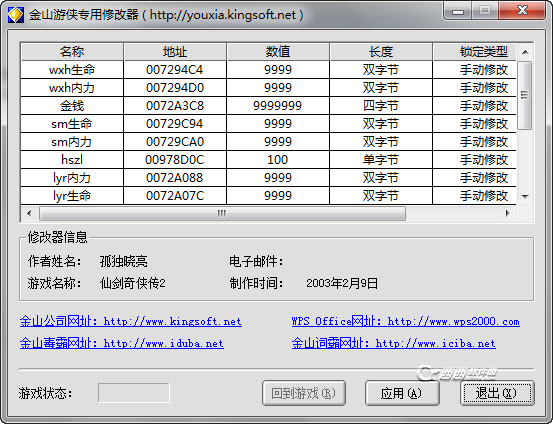Viewport: 553px width, 424px height.
Task: Open the 金山公司网址 kingsoft.net link
Action: (x=131, y=321)
